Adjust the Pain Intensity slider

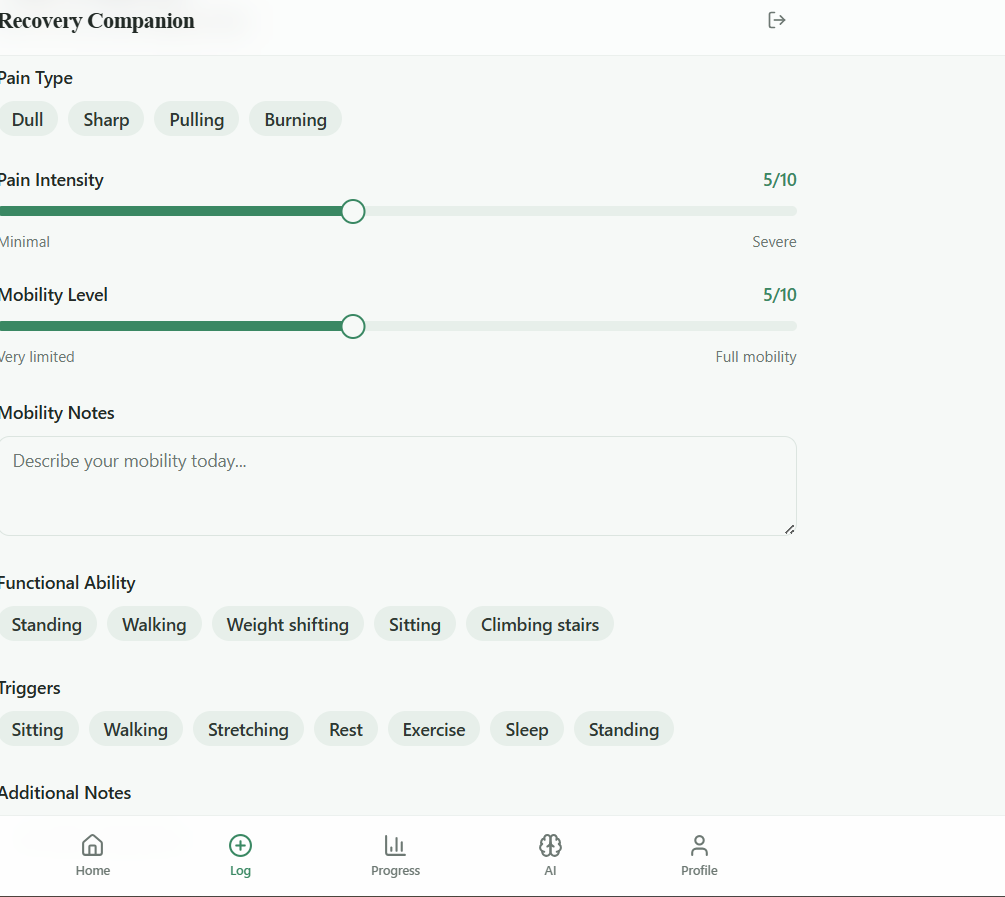pyautogui.click(x=352, y=211)
